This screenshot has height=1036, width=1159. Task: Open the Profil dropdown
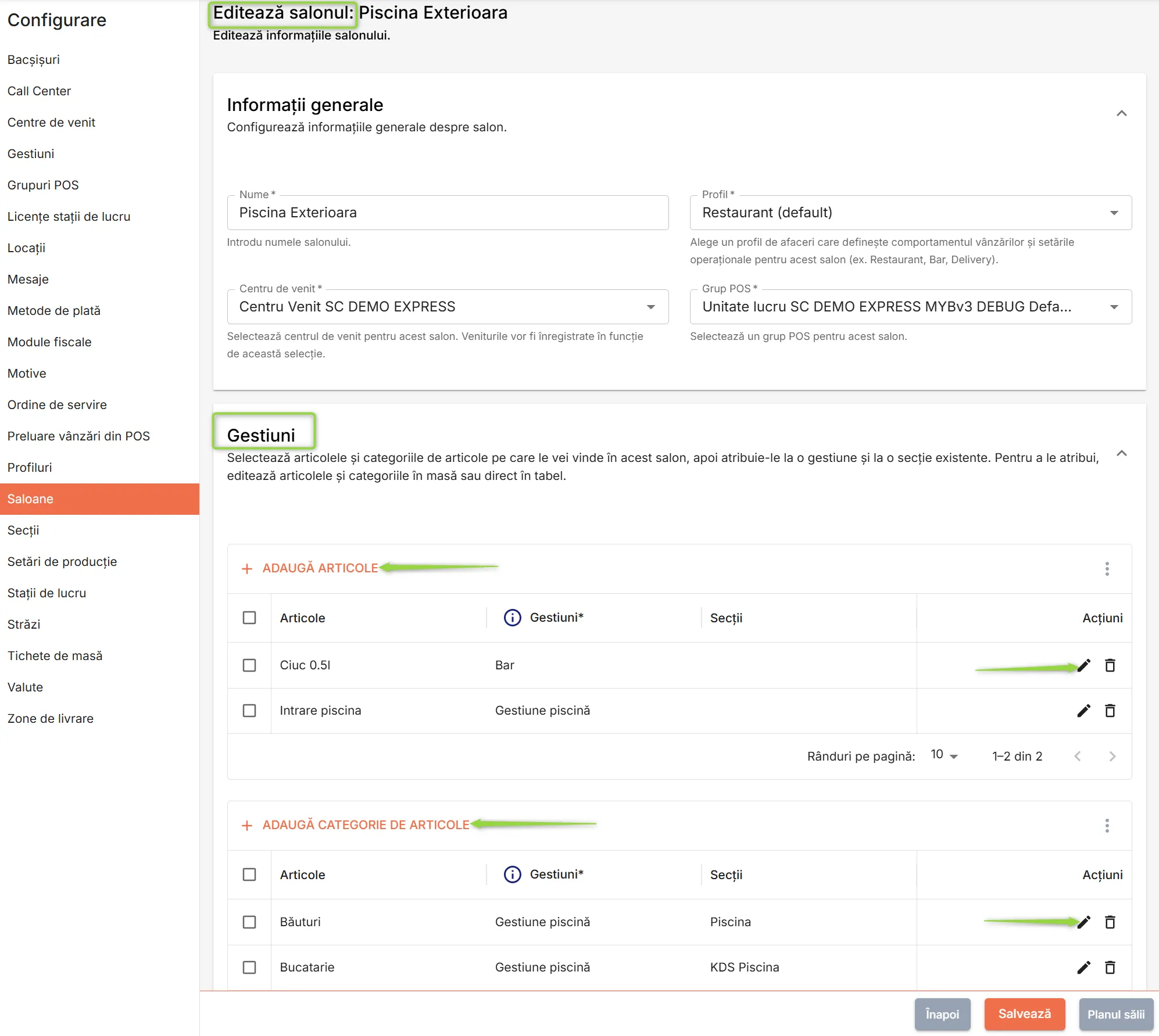click(910, 213)
